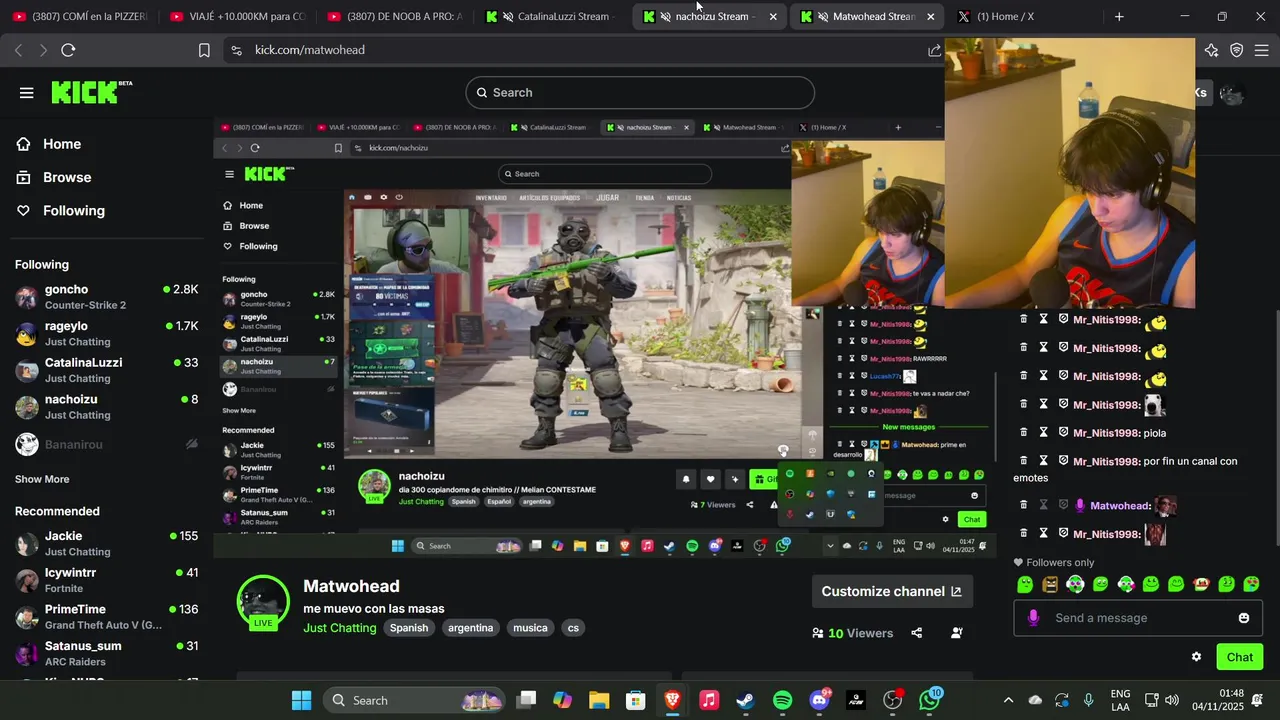Click the Customize channel button

(891, 591)
